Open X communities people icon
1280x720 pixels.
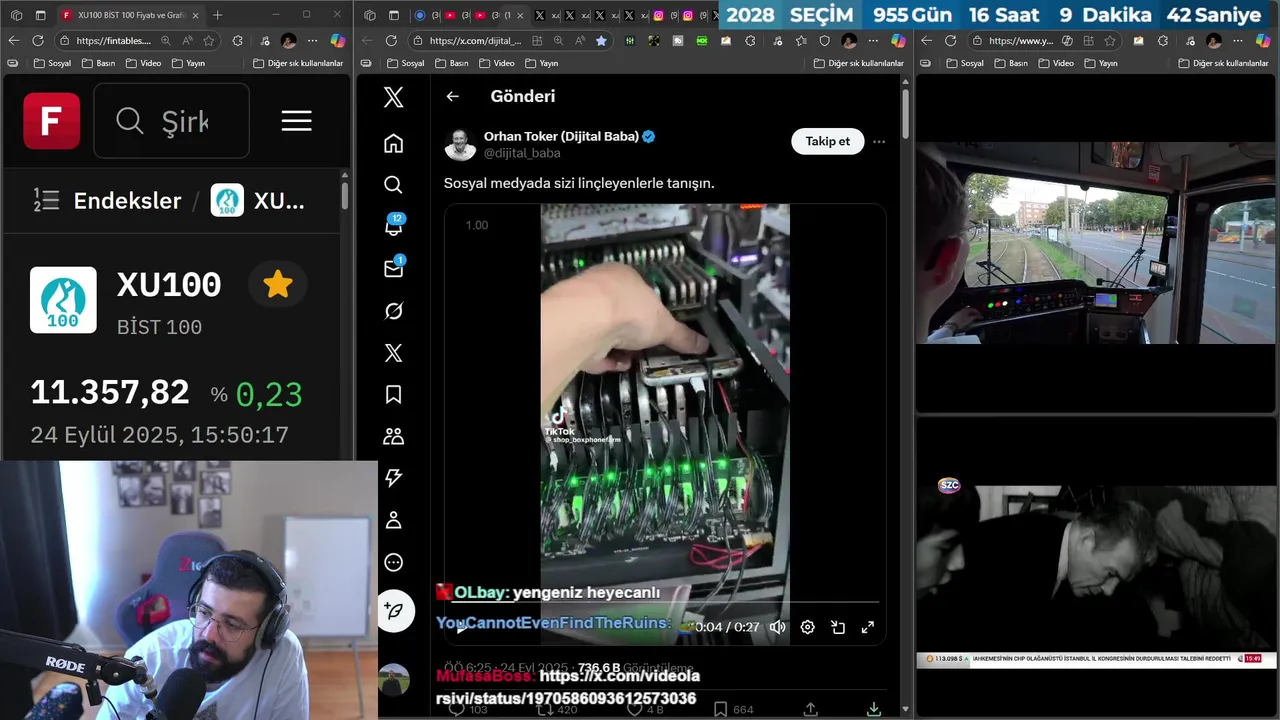(x=394, y=437)
